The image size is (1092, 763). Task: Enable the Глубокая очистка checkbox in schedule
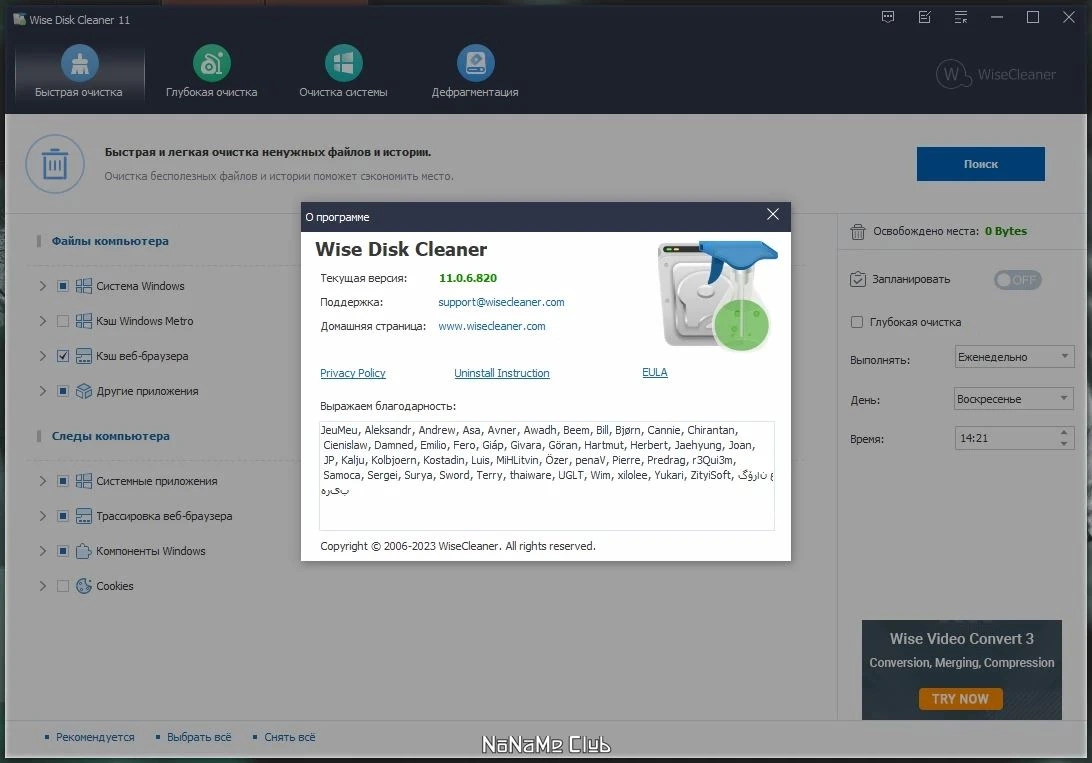coord(857,322)
